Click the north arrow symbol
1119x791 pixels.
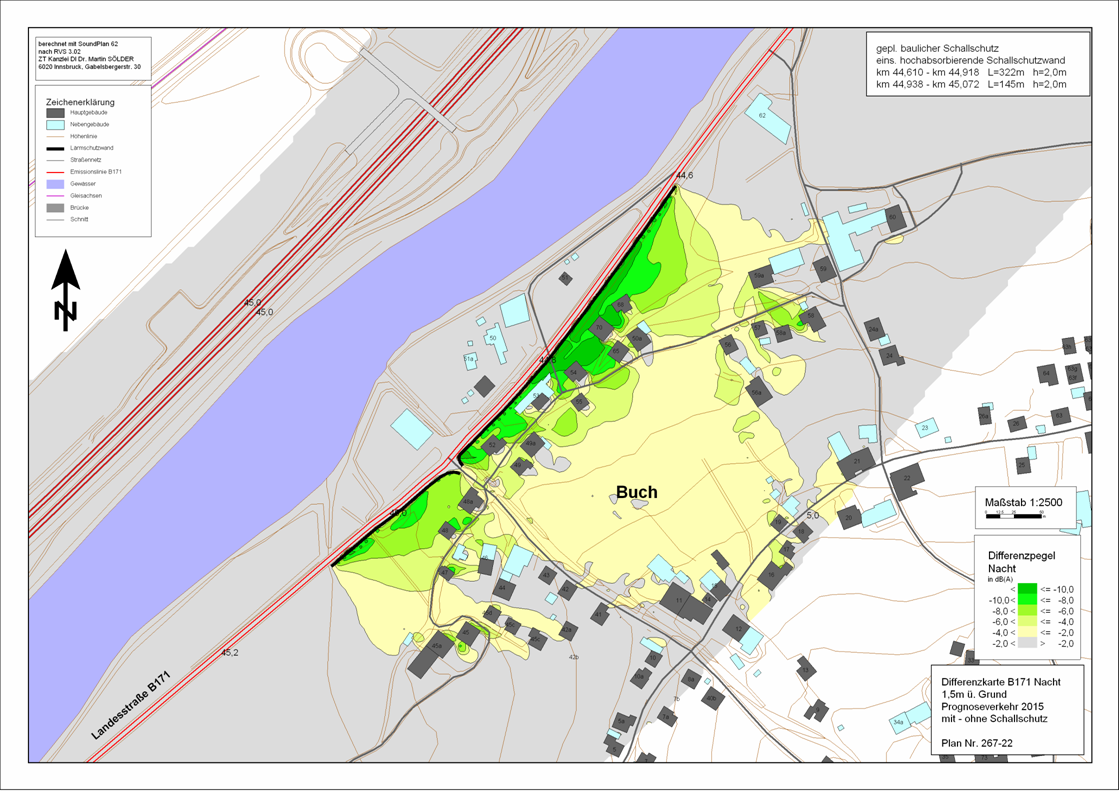coord(66,290)
